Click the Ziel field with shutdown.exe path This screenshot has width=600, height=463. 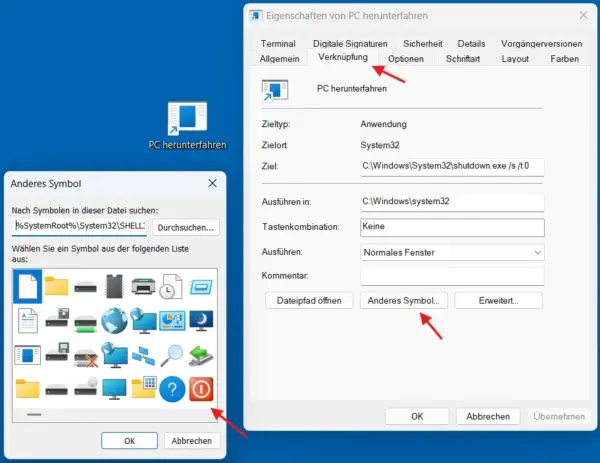point(452,167)
